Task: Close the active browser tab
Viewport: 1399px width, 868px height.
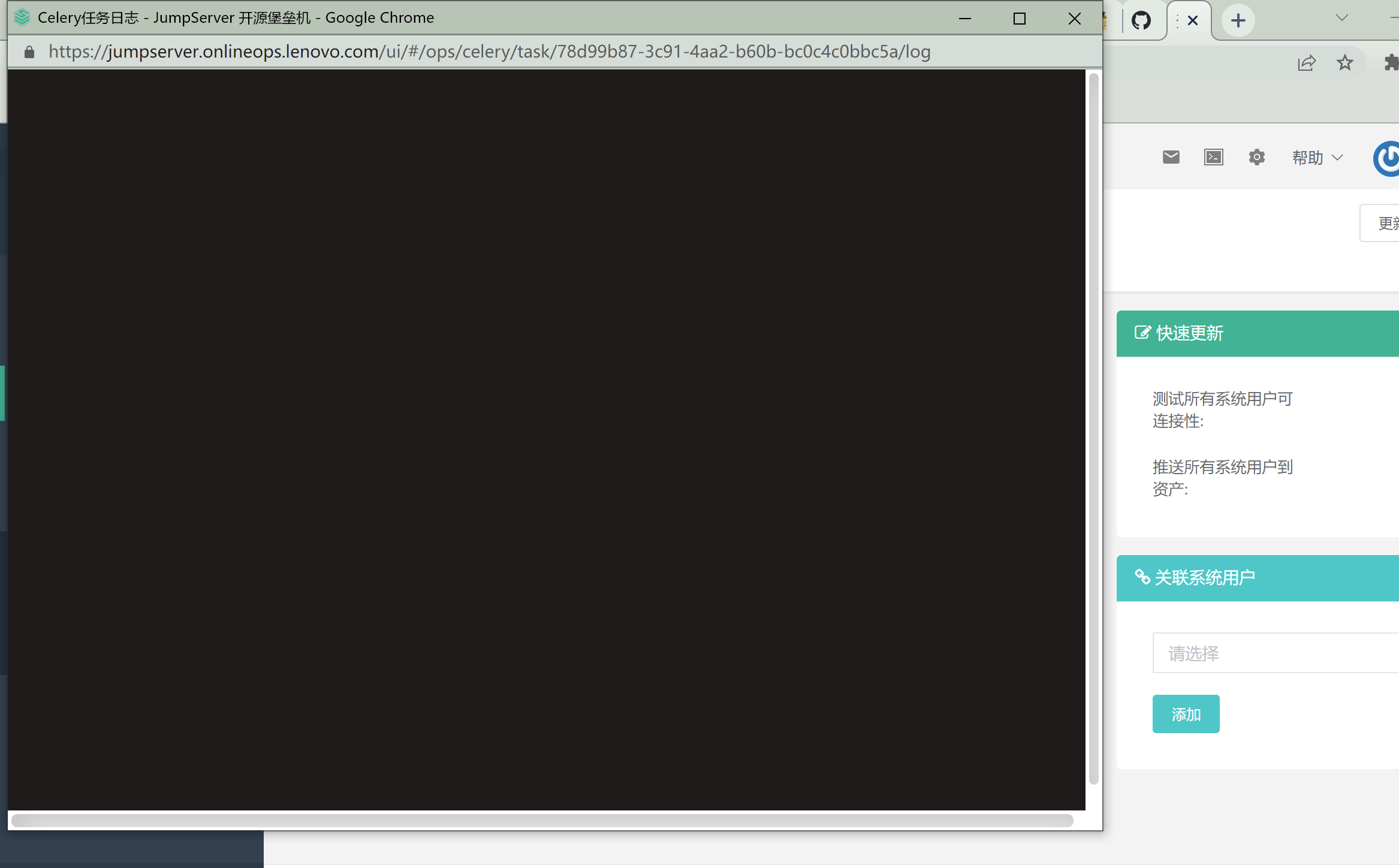Action: [1193, 21]
